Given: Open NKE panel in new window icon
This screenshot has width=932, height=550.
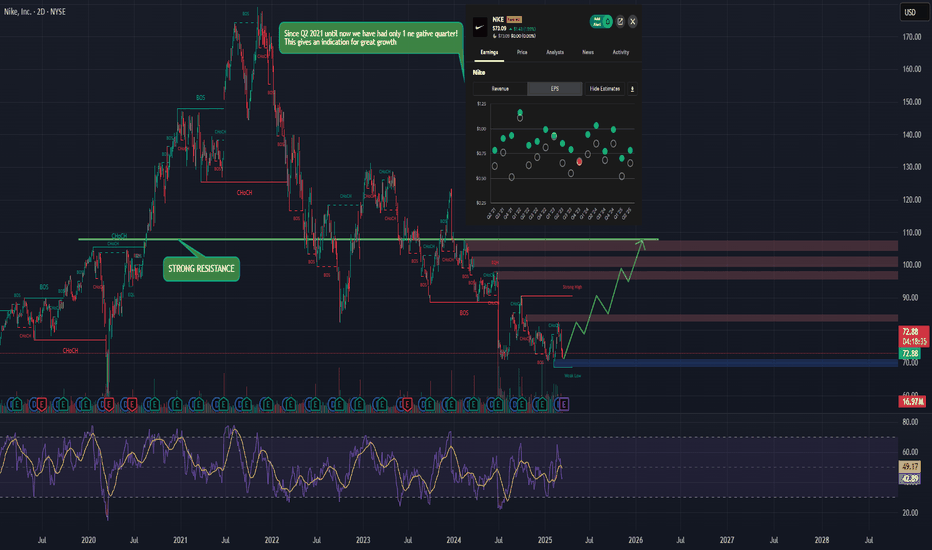Looking at the screenshot, I should point(620,21).
